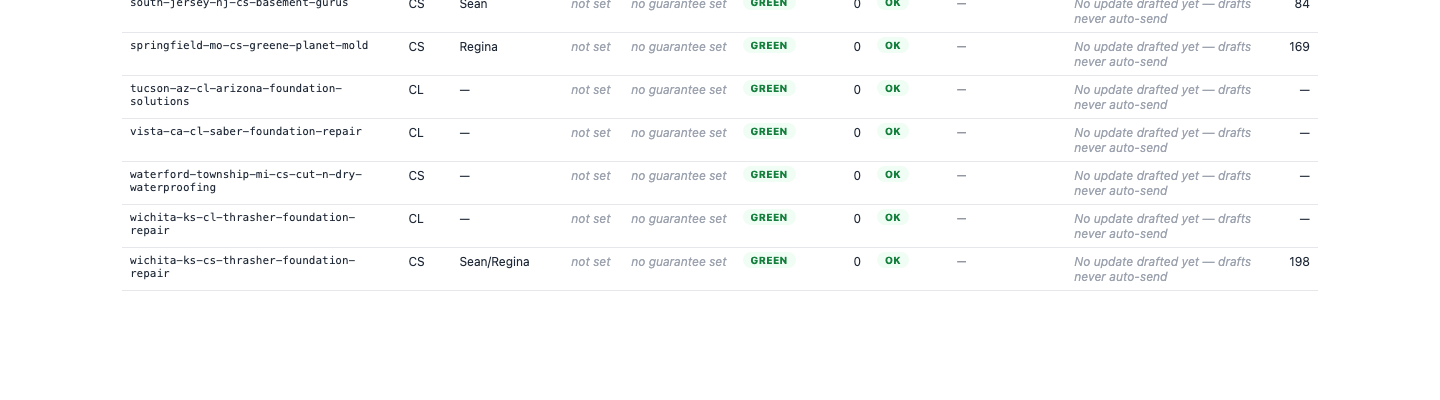Select the Regina owner cell for springfield
The image size is (1440, 400).
click(479, 47)
